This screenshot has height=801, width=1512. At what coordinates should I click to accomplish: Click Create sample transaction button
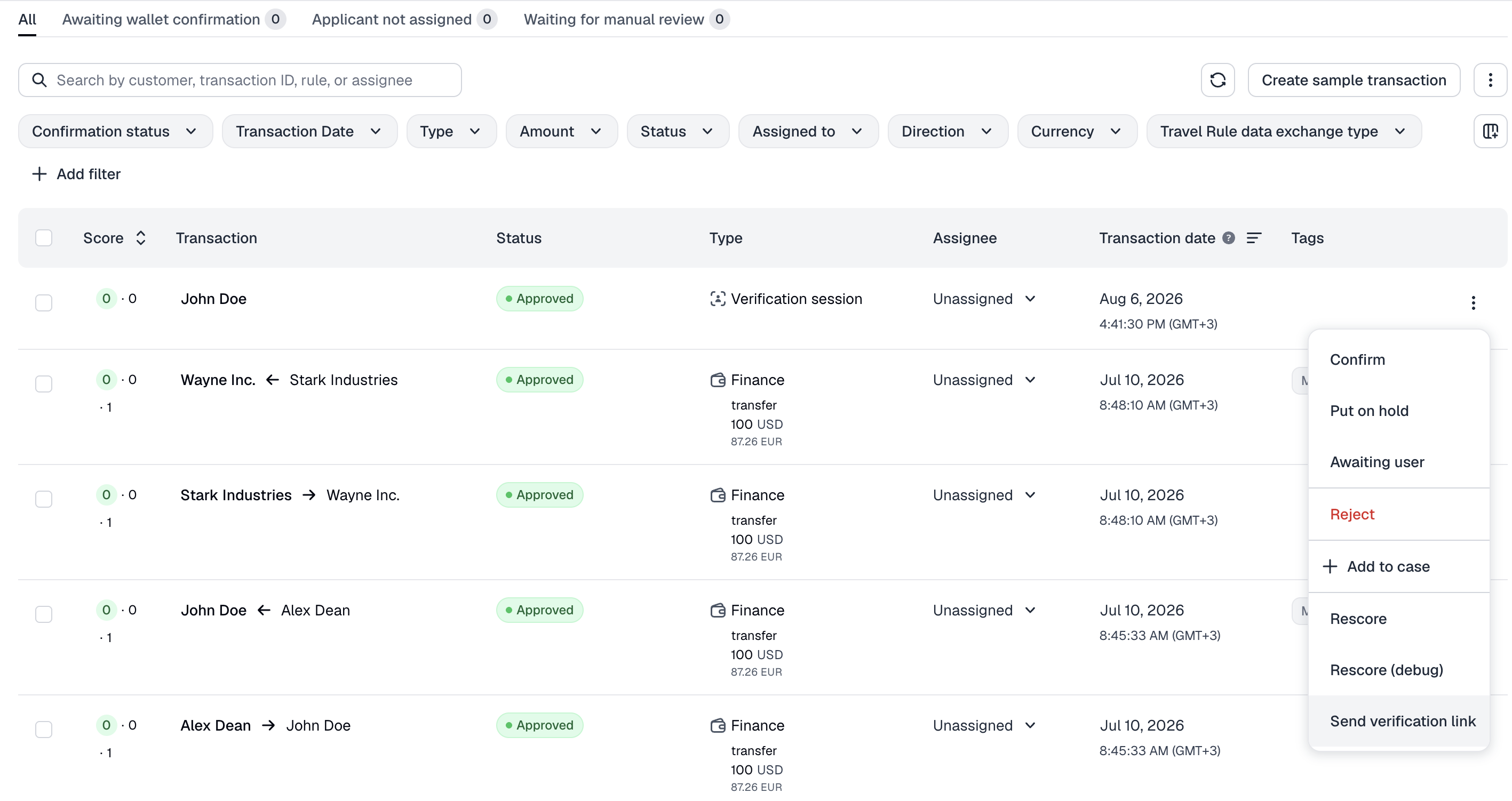coord(1354,80)
